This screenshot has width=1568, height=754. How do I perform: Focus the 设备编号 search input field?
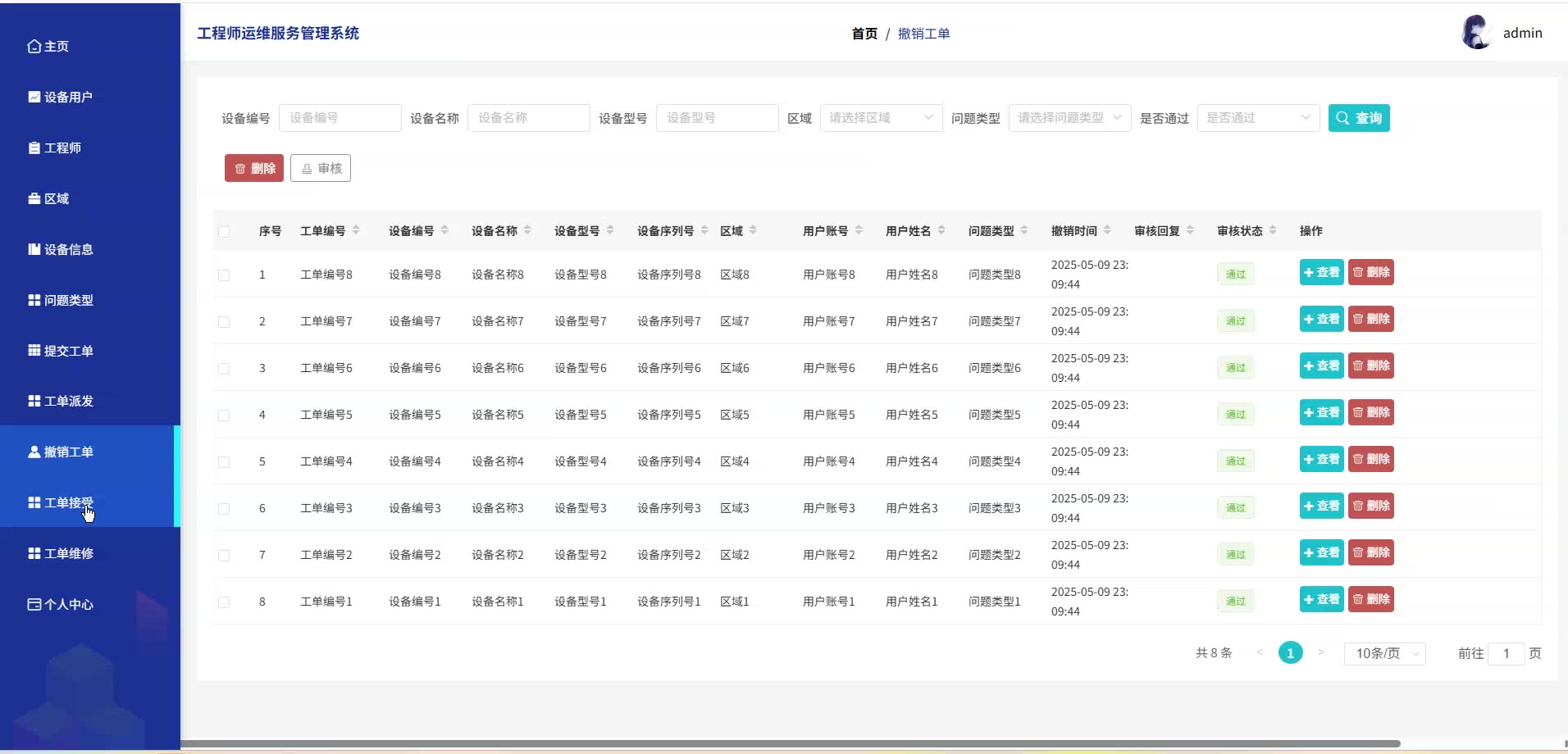(340, 118)
